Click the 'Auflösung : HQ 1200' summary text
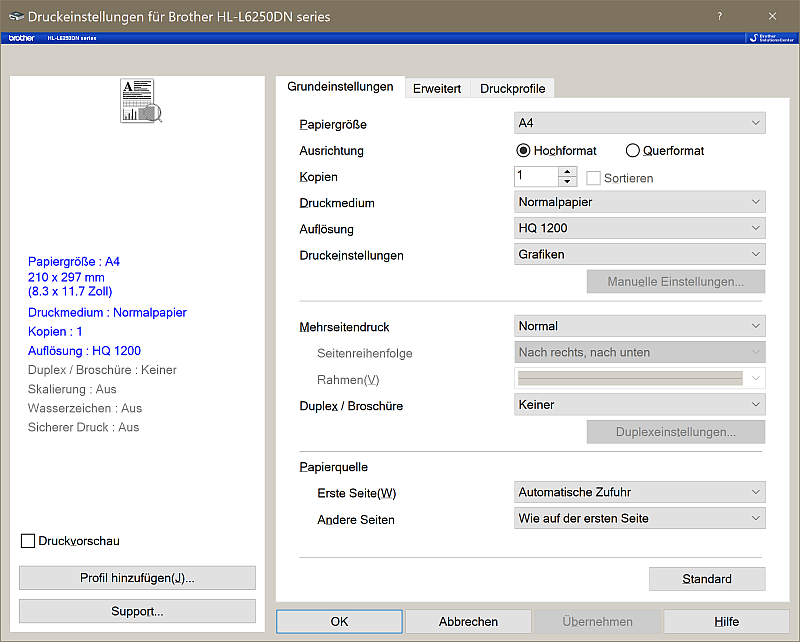 click(84, 351)
